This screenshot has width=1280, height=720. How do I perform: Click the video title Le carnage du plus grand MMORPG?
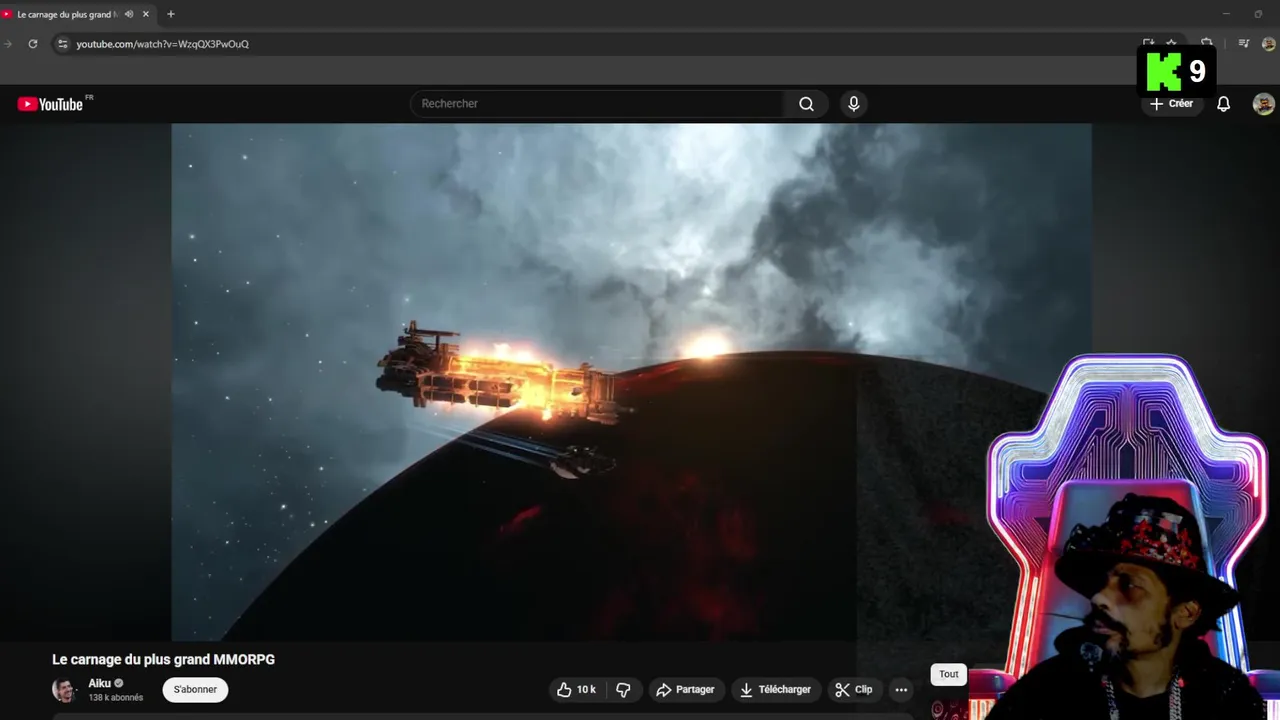click(x=163, y=660)
